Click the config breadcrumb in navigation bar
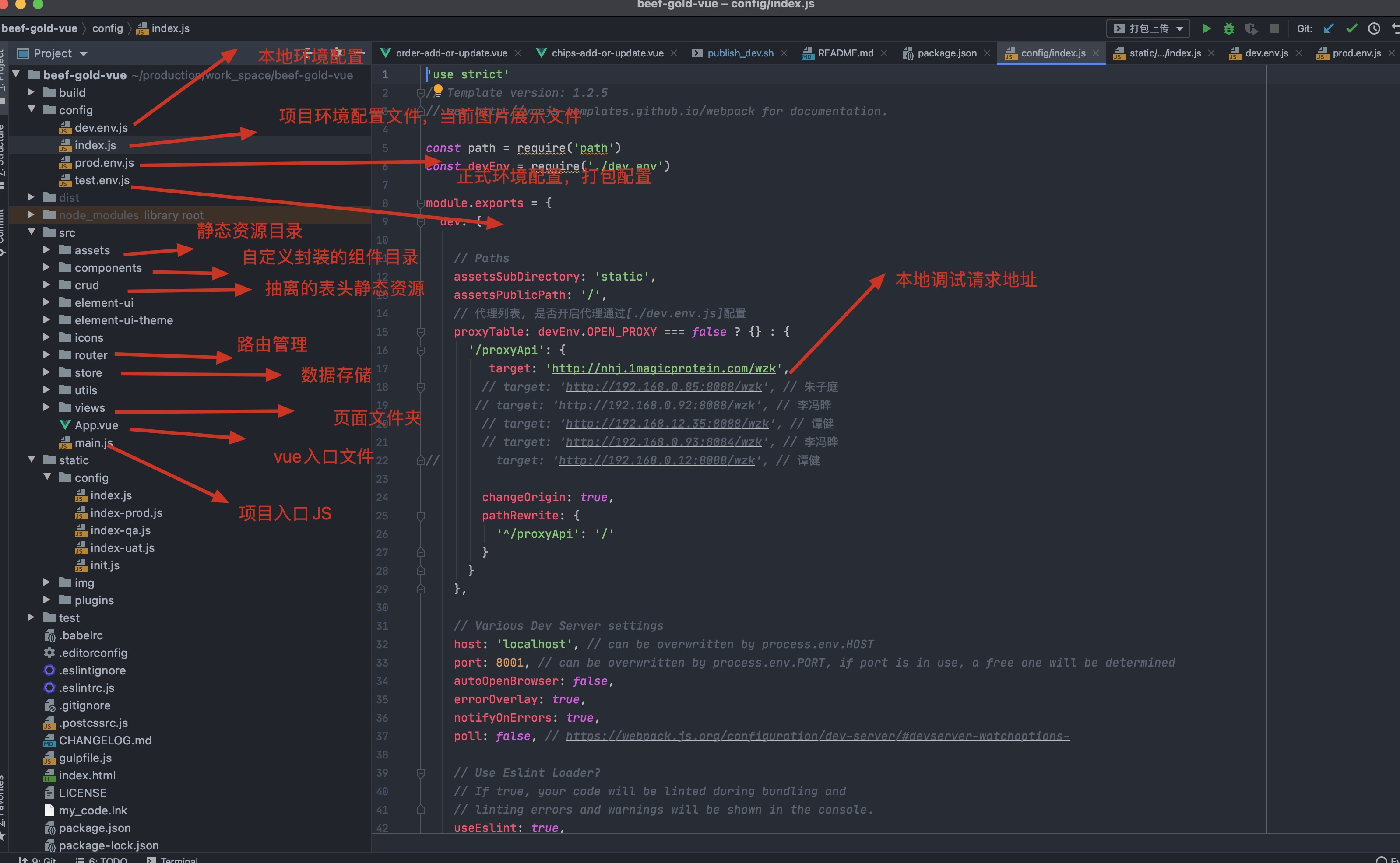This screenshot has width=1400, height=863. coord(107,28)
